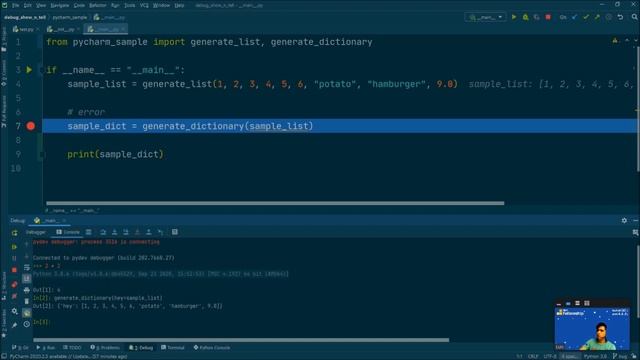Image resolution: width=640 pixels, height=360 pixels.
Task: Switch to __init__.py editor tab
Action: [x=63, y=29]
